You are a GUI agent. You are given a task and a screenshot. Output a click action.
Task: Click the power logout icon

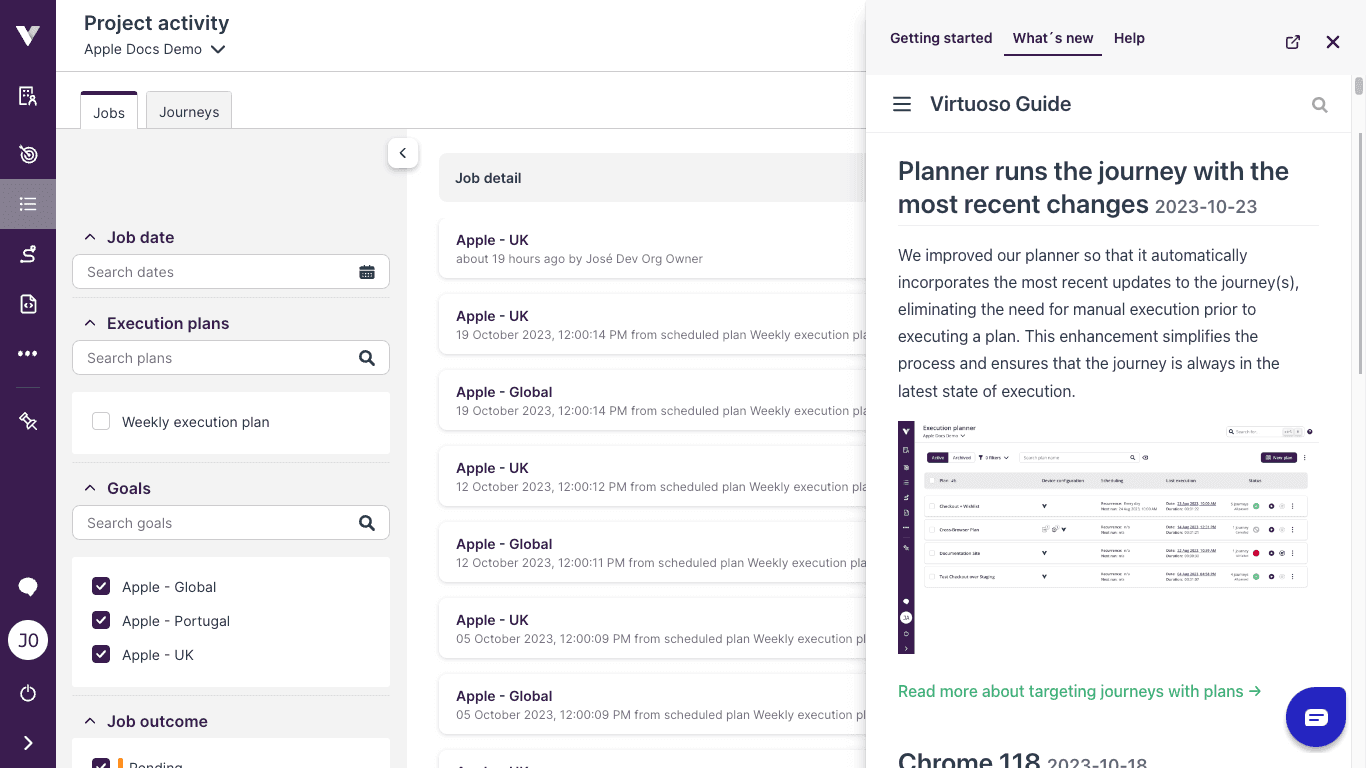[x=28, y=693]
